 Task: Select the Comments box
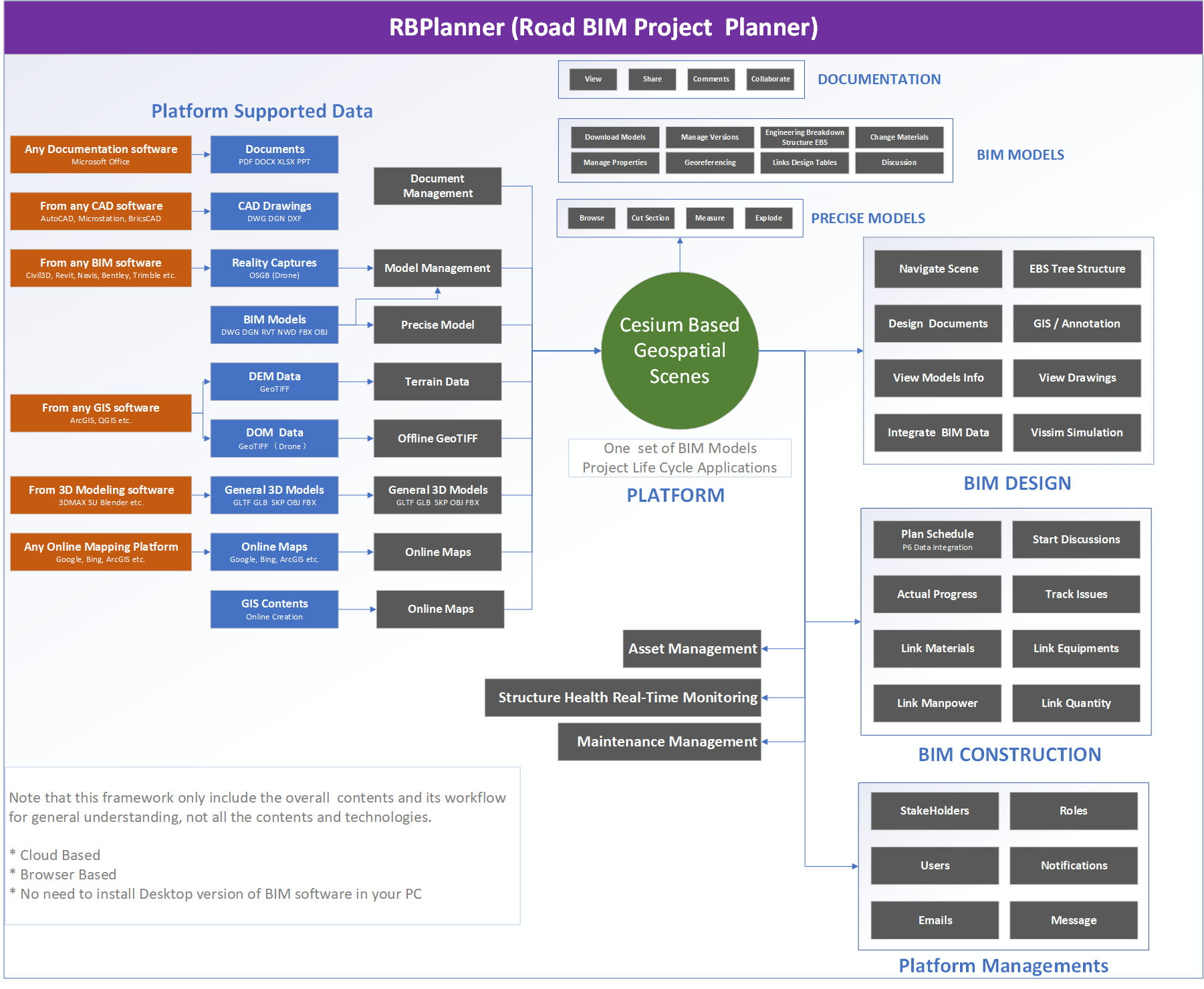711,79
